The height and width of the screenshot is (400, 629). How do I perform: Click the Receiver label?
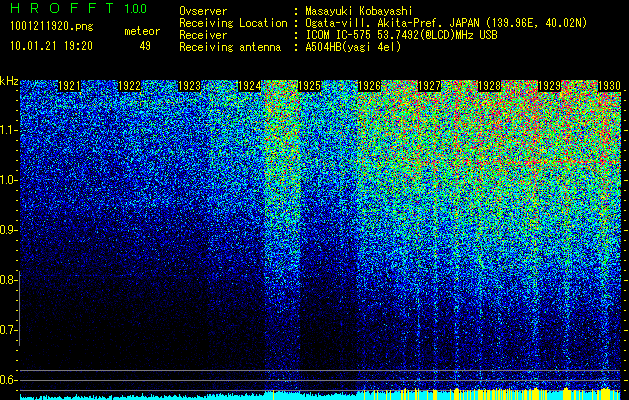(203, 35)
